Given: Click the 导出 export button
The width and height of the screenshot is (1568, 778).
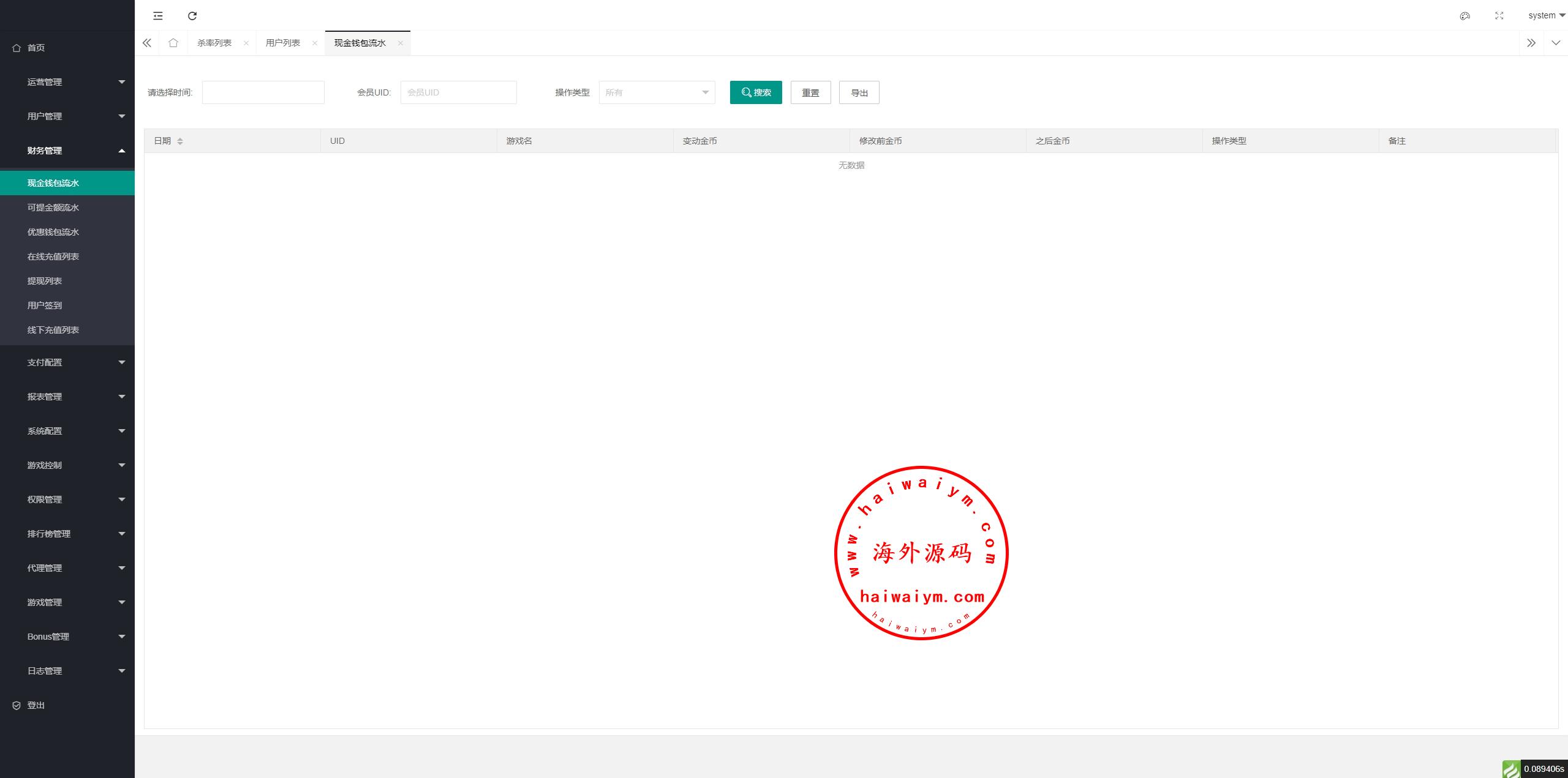Looking at the screenshot, I should point(859,92).
